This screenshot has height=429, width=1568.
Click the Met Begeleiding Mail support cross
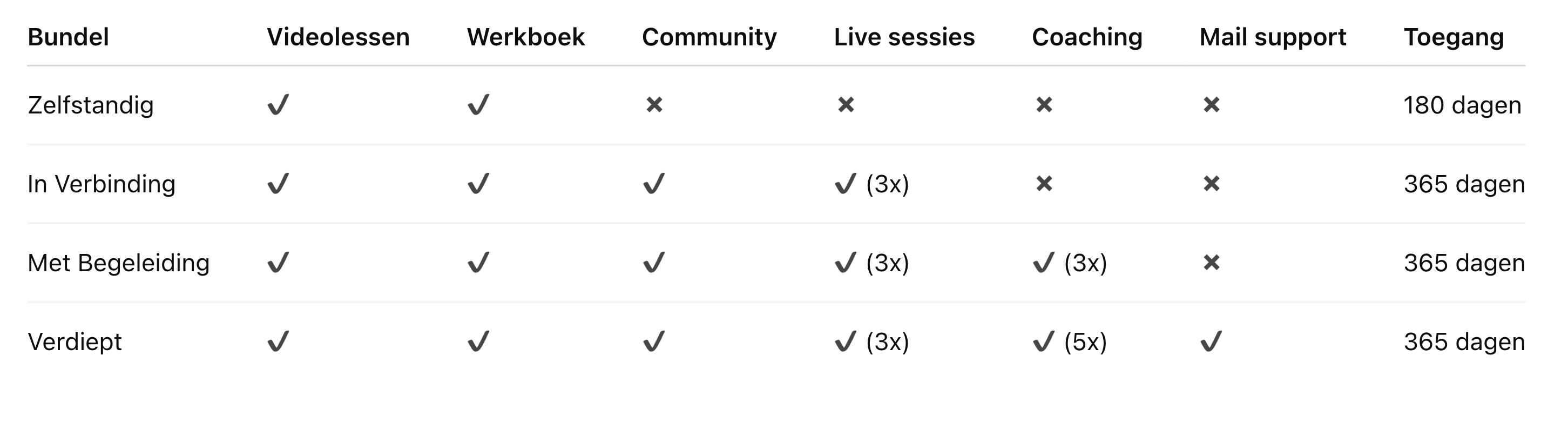click(x=1211, y=263)
